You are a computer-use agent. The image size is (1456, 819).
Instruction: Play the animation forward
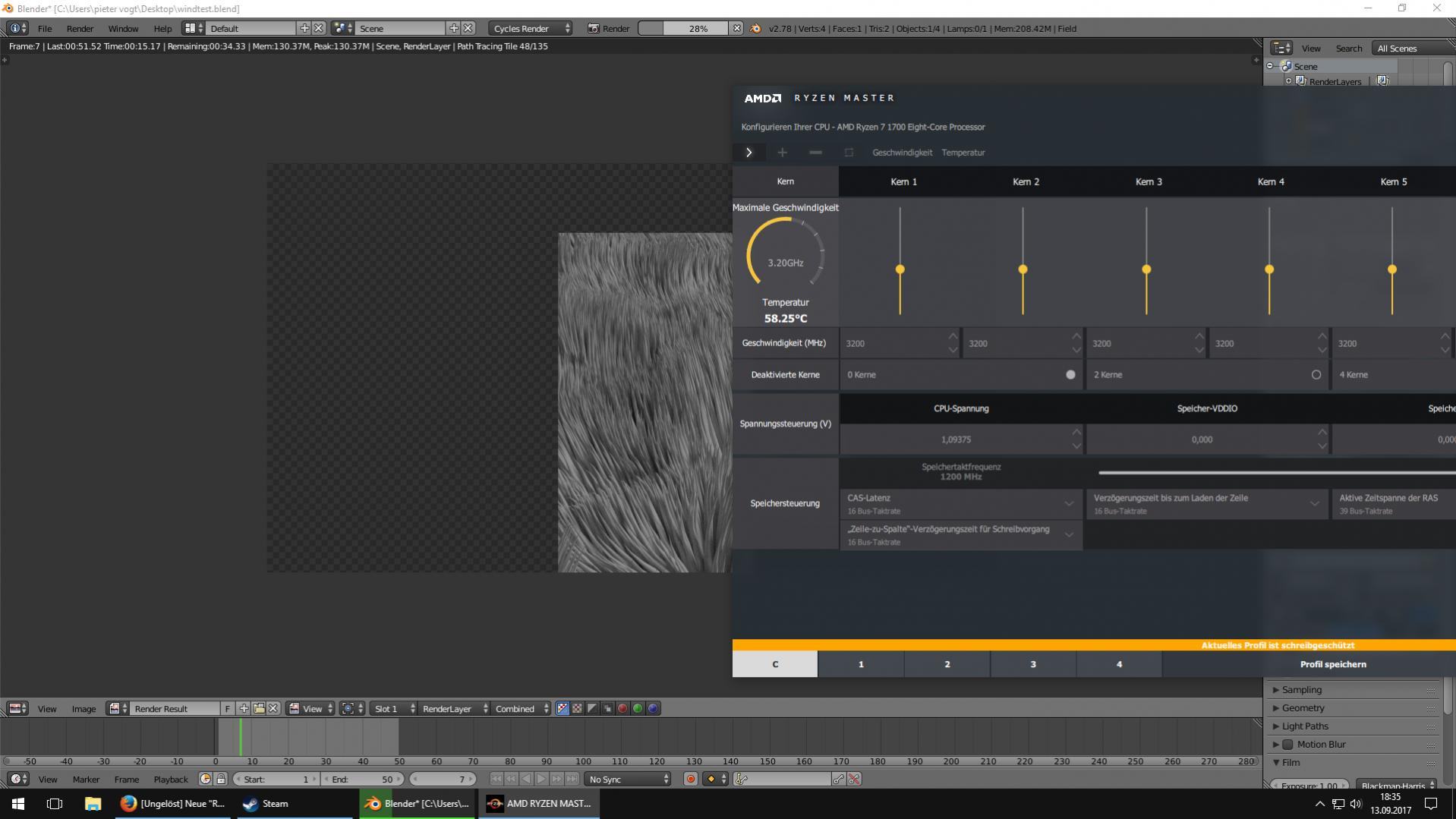[541, 779]
